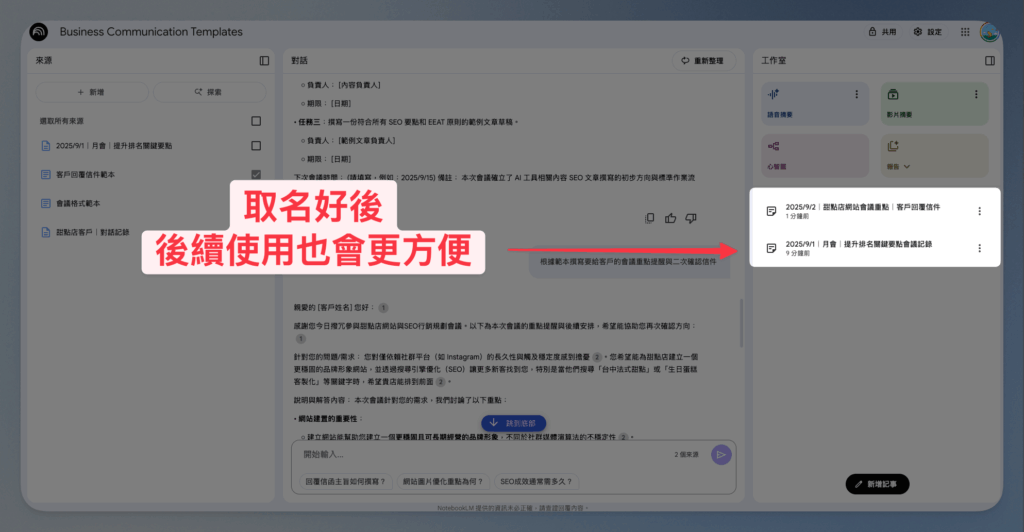The width and height of the screenshot is (1024, 532).
Task: Click 跳到底部 jump button
Action: 513,423
